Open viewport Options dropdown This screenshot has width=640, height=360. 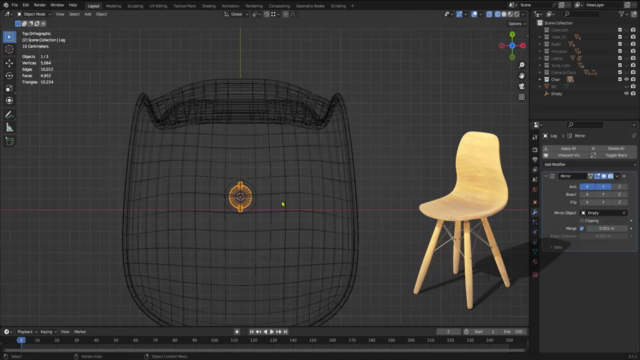coord(517,24)
